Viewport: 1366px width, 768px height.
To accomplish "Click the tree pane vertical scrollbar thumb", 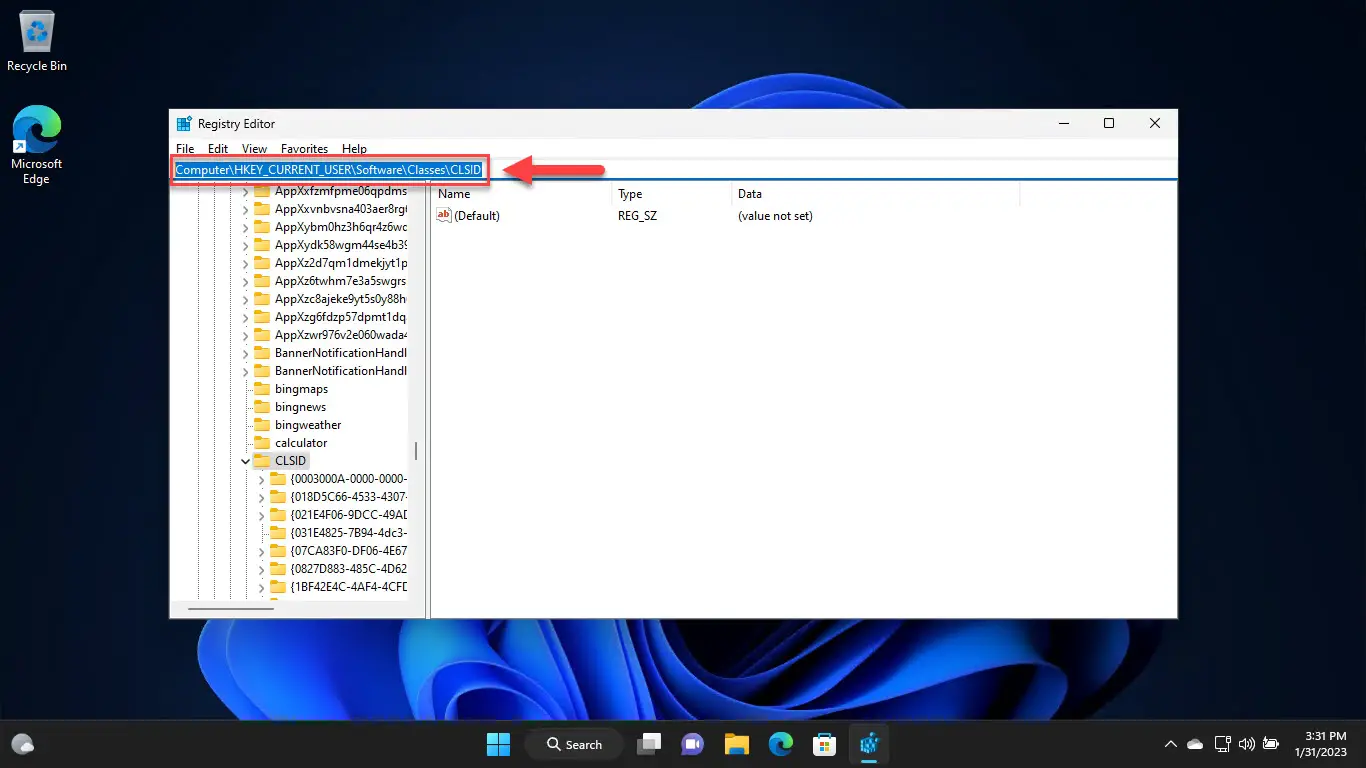I will [416, 451].
